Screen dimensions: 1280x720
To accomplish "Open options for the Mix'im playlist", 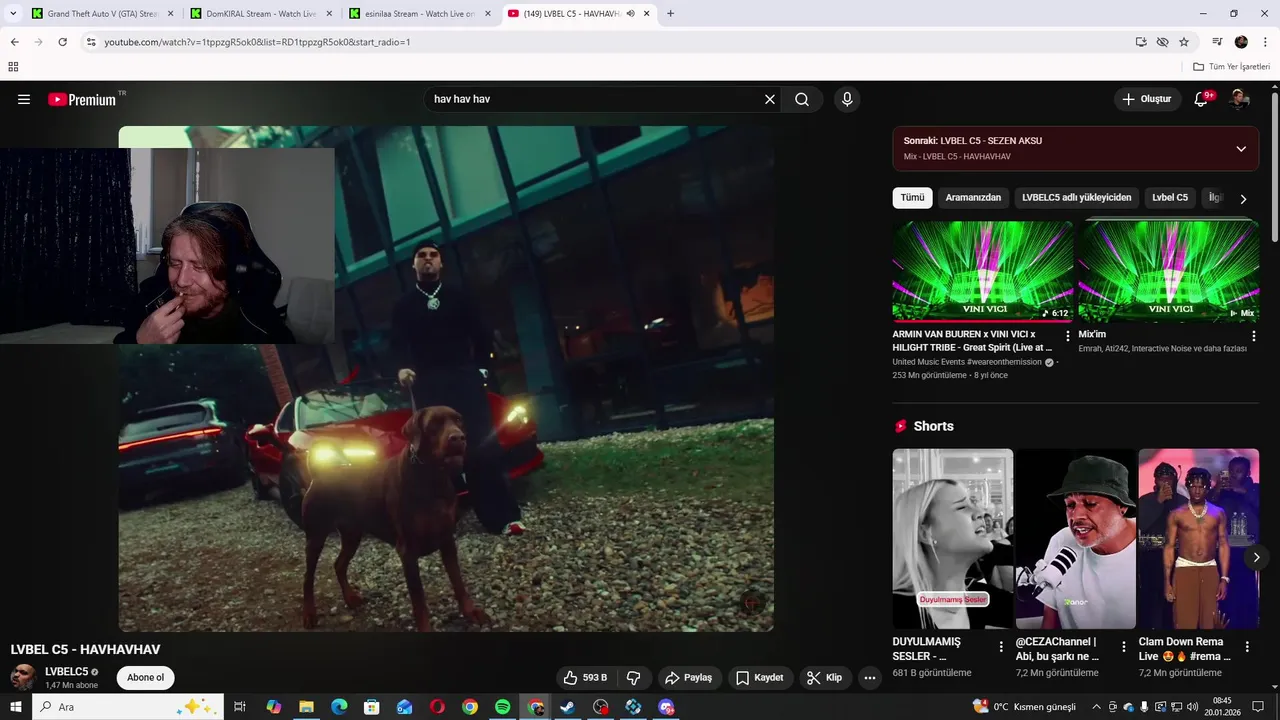I will click(x=1253, y=336).
